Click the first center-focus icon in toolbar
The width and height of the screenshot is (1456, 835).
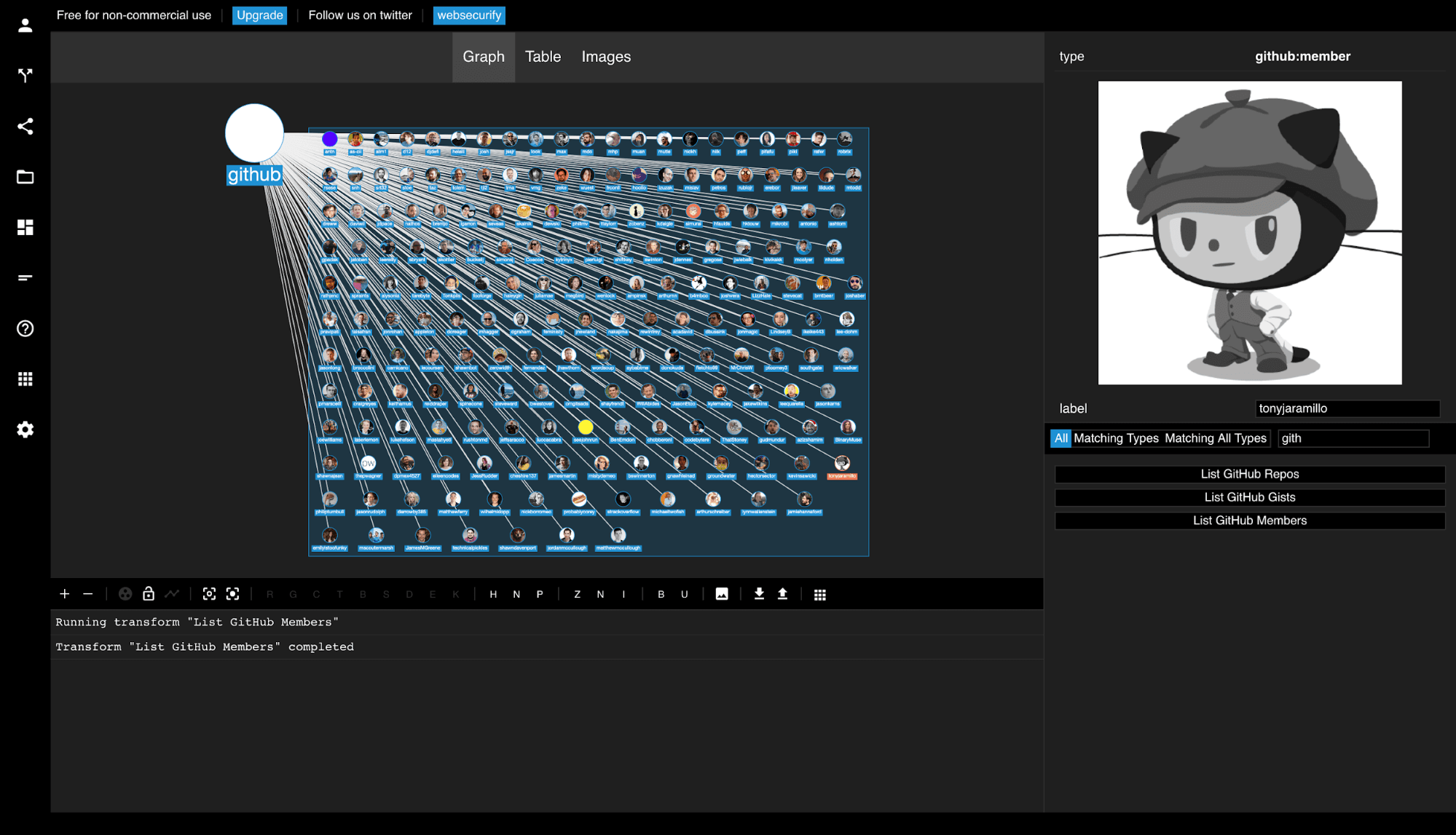tap(209, 594)
